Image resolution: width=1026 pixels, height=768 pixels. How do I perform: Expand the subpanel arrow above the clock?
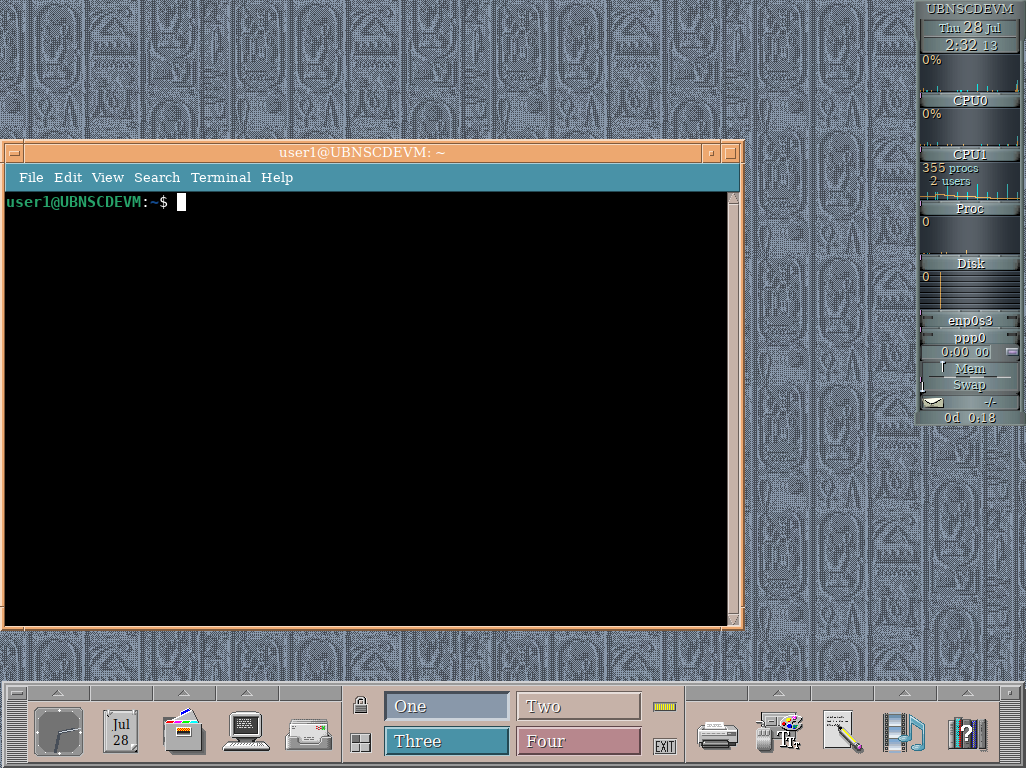tap(58, 690)
